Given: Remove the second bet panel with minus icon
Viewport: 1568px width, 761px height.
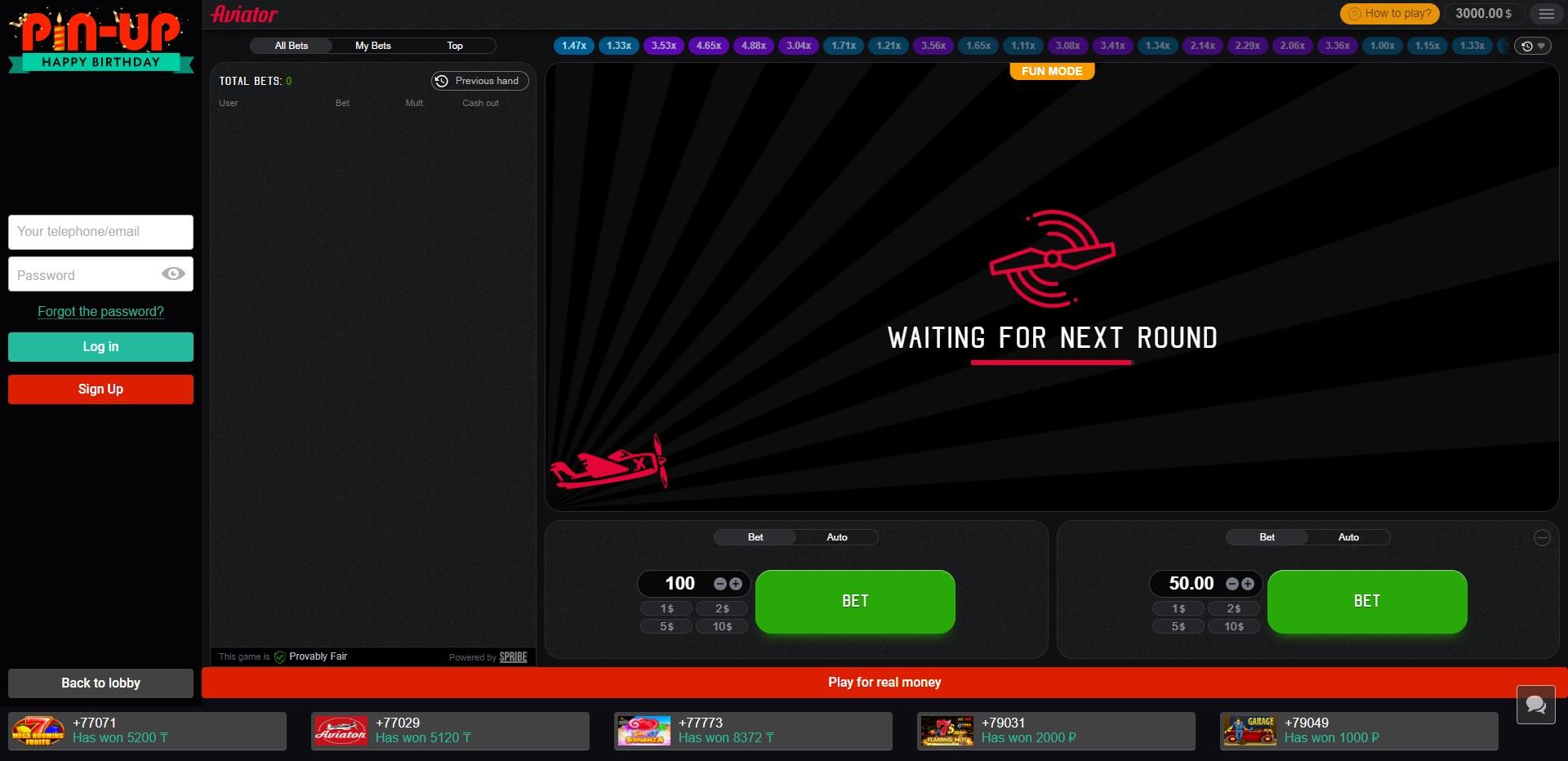Looking at the screenshot, I should [x=1542, y=537].
